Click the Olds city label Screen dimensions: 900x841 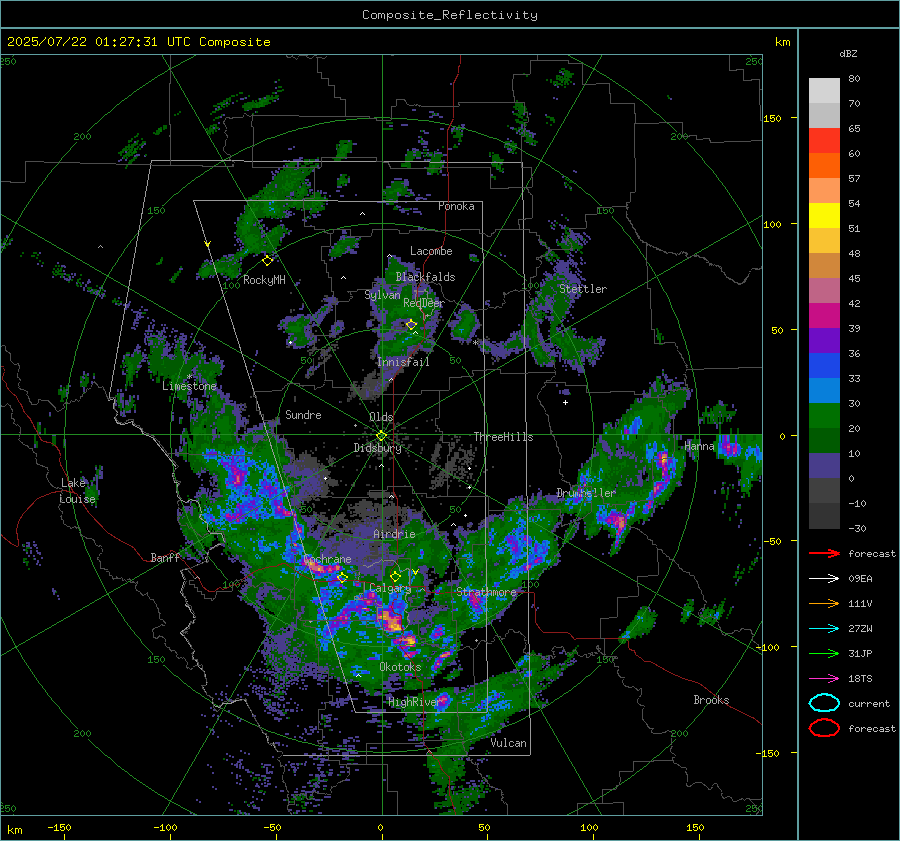tap(381, 417)
